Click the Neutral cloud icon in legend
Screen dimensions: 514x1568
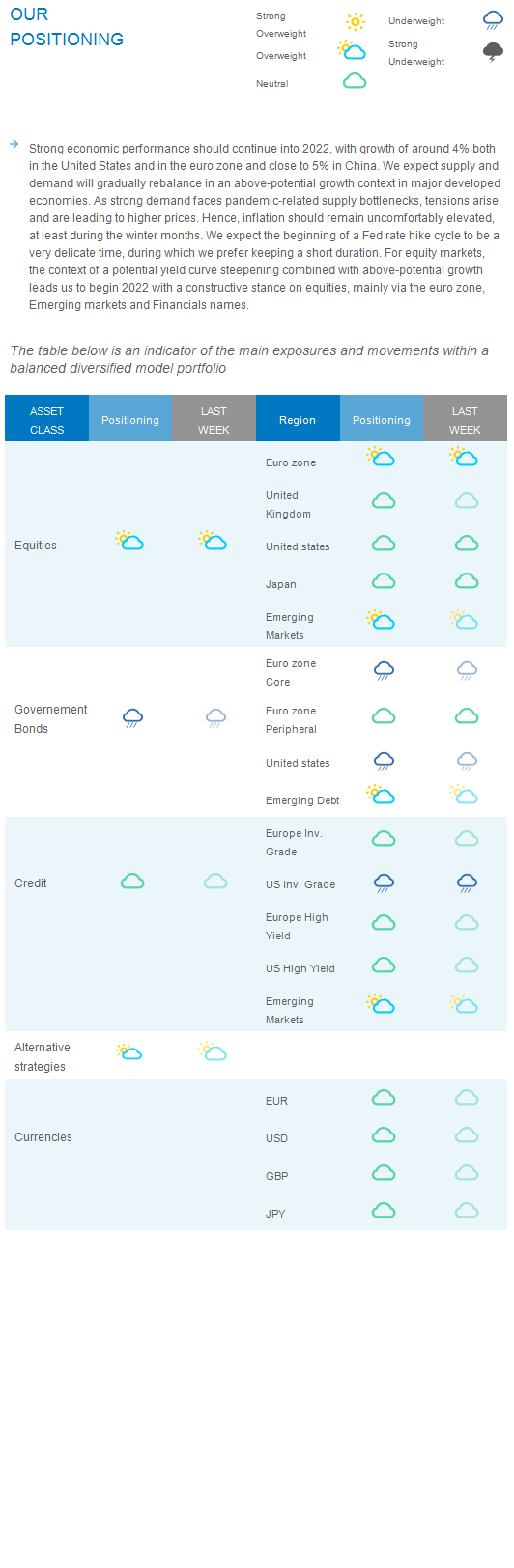pos(355,81)
